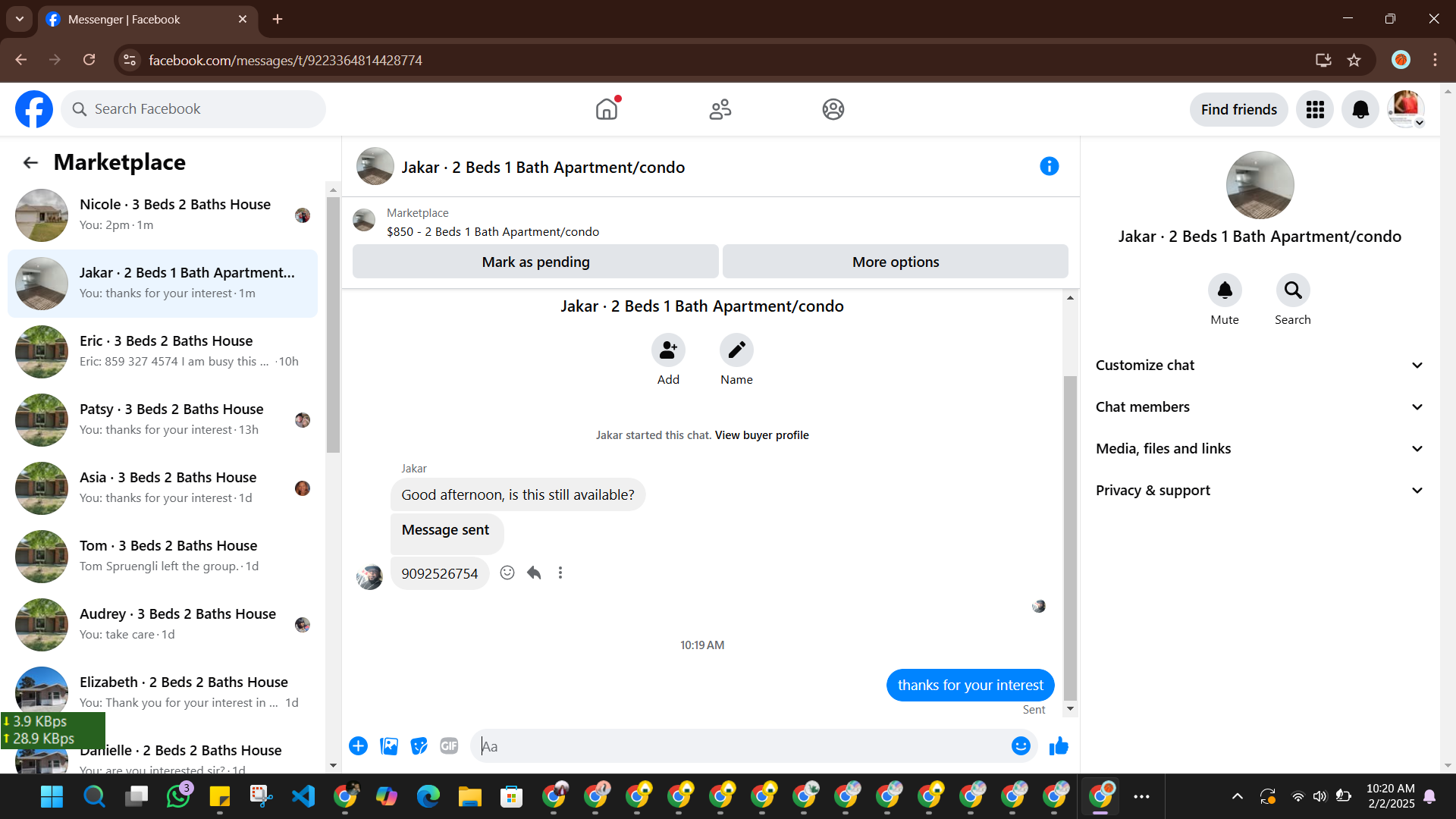
Task: Expand the Customize chat section
Action: click(x=1259, y=366)
